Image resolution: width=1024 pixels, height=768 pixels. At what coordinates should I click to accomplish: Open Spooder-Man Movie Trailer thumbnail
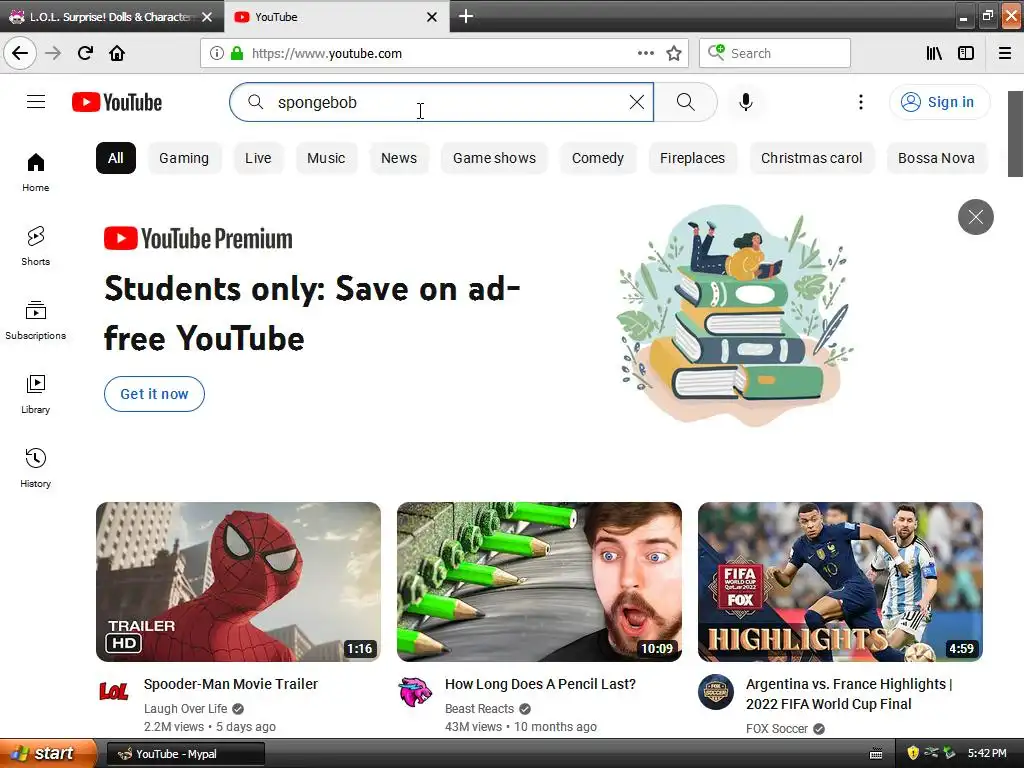pos(238,582)
